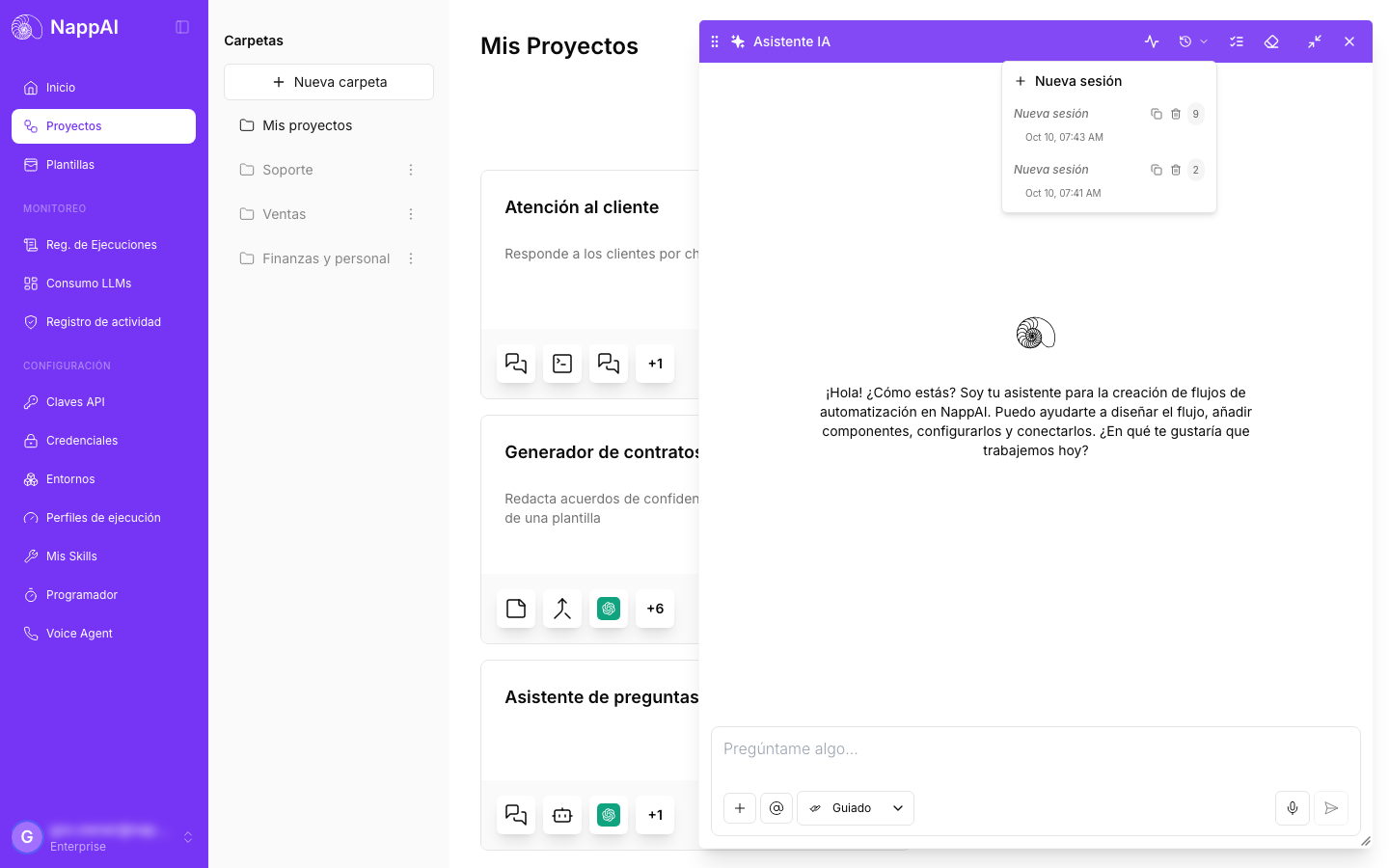This screenshot has width=1389, height=868.
Task: Click the OpenAI icon on Generador de contratos card
Action: [609, 609]
